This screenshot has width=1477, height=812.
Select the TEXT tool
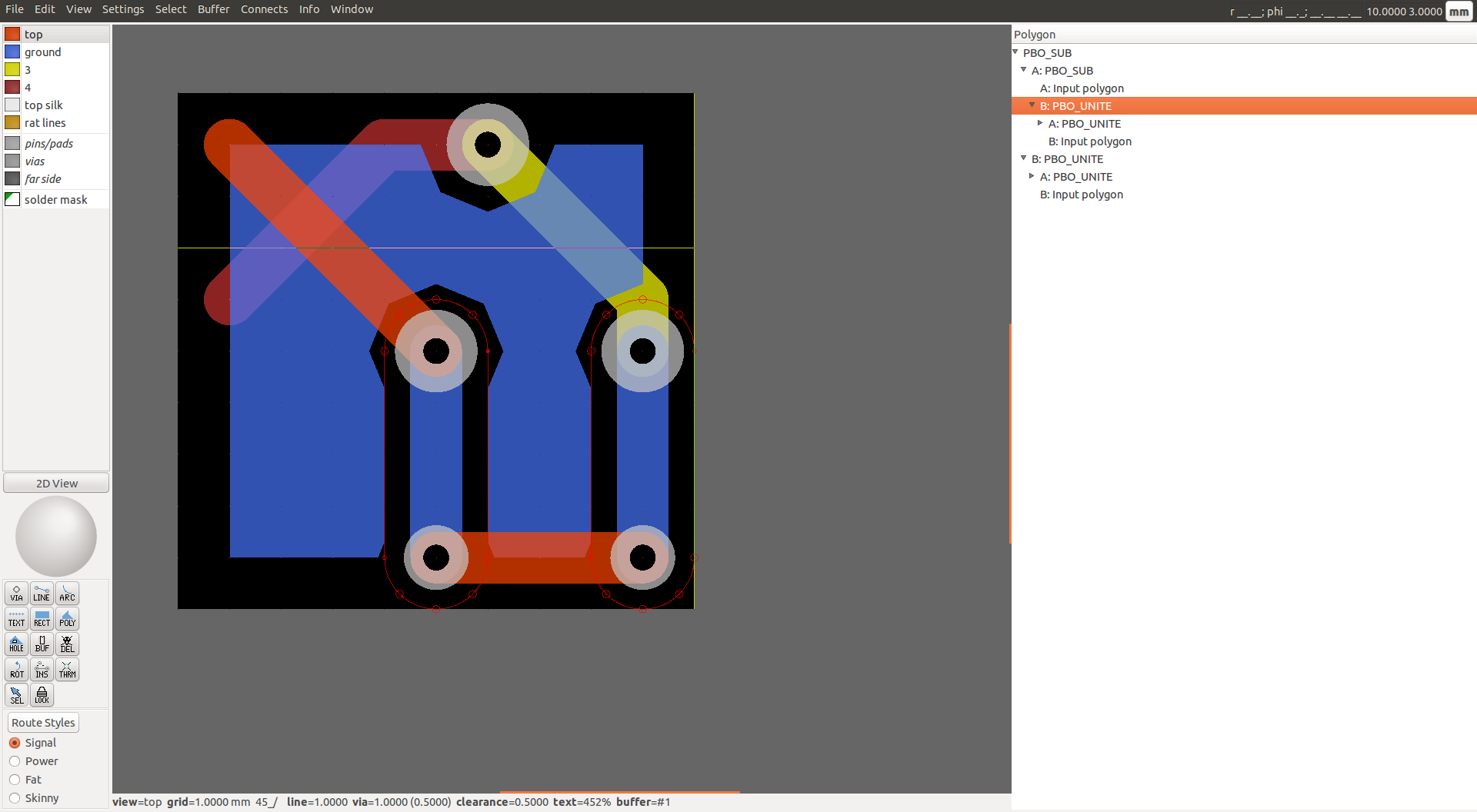pyautogui.click(x=16, y=618)
